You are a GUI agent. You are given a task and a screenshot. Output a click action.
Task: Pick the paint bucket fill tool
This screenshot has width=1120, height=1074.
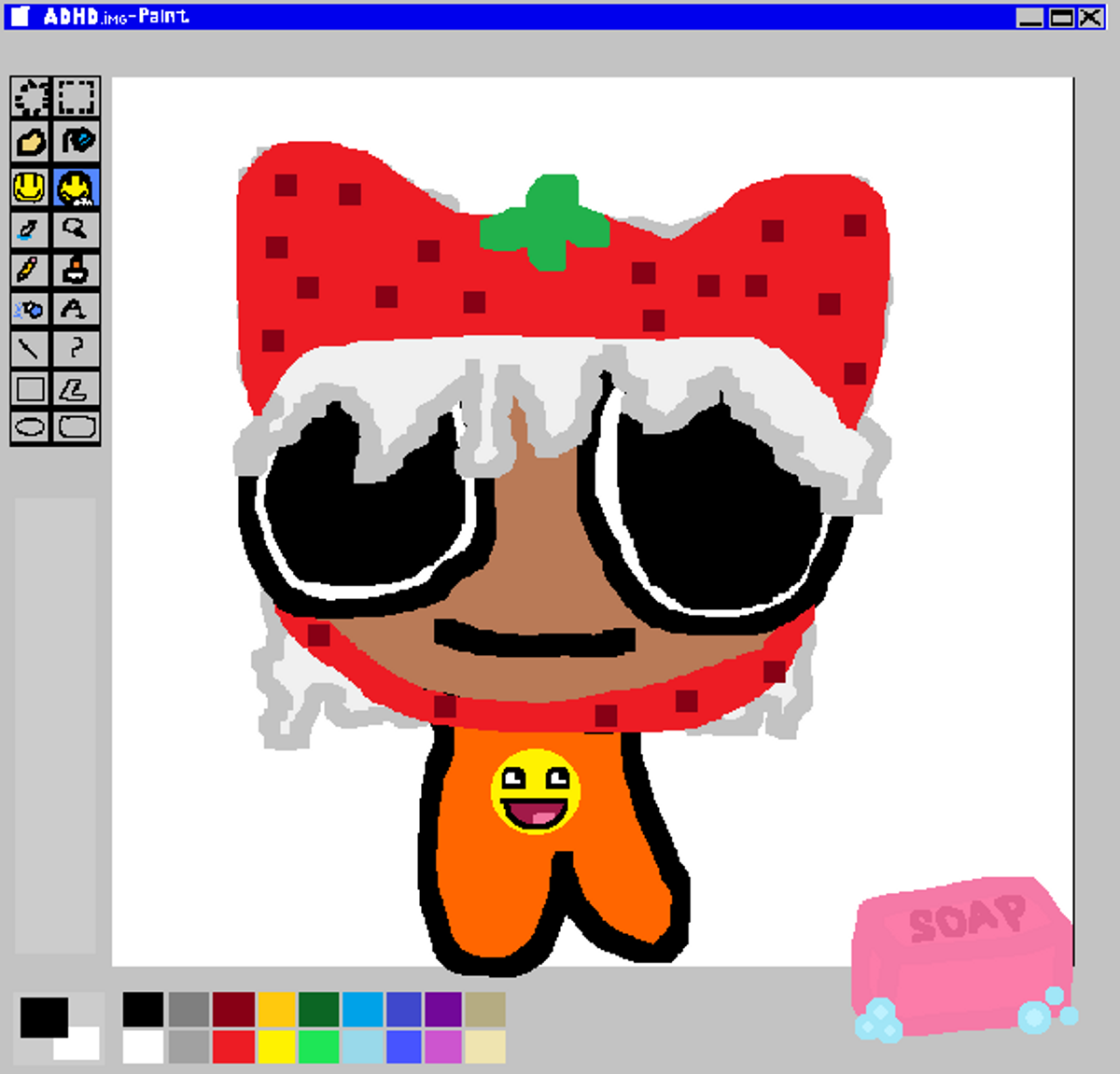tap(77, 142)
